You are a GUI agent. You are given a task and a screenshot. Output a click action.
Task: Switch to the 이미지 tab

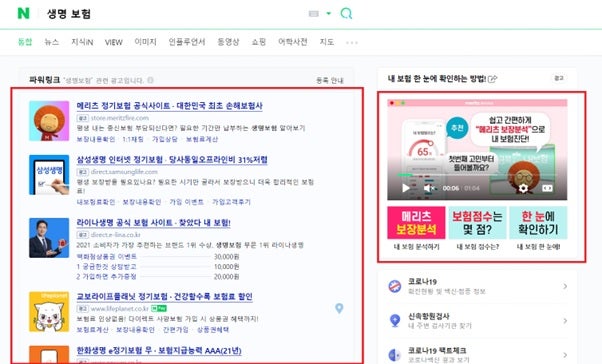(x=146, y=42)
